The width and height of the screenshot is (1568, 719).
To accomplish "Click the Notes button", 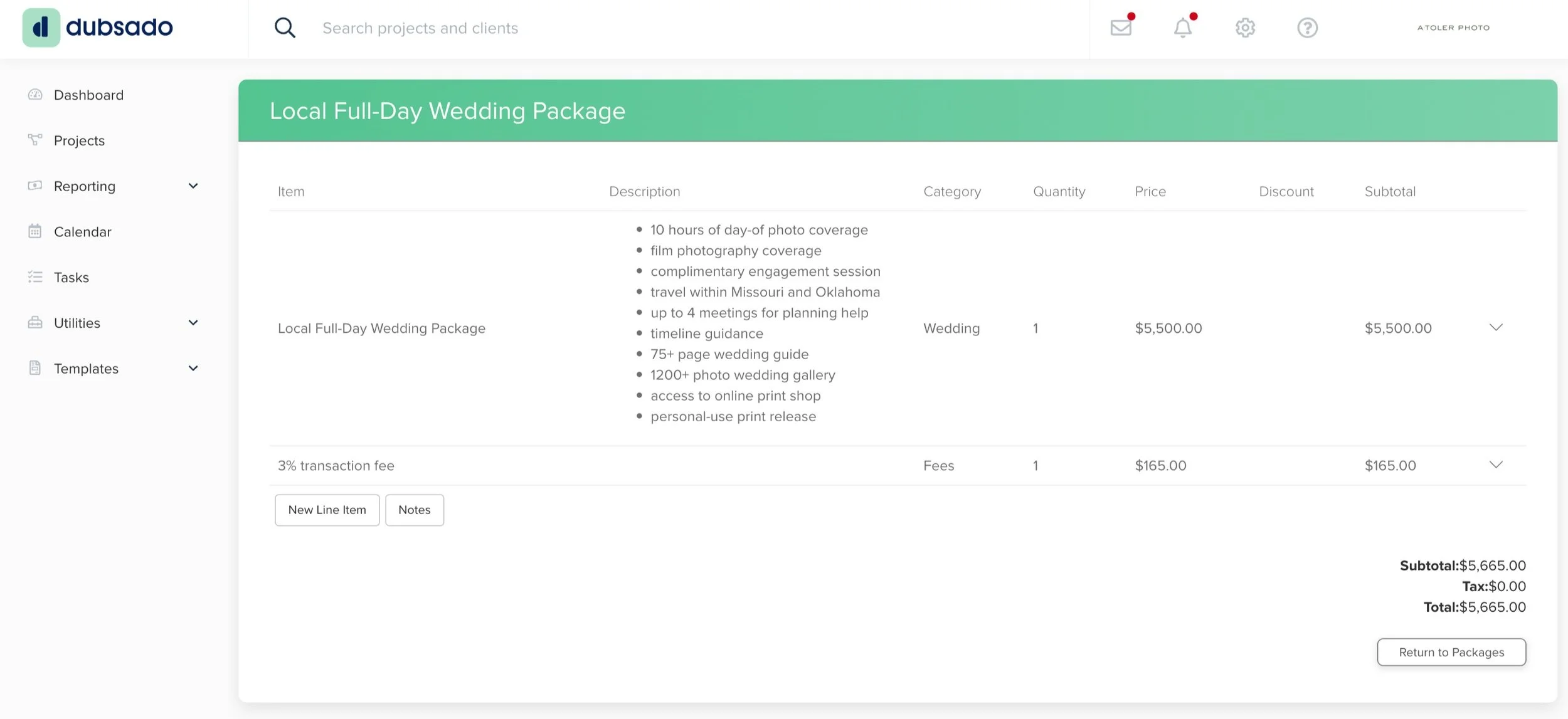I will pyautogui.click(x=414, y=510).
